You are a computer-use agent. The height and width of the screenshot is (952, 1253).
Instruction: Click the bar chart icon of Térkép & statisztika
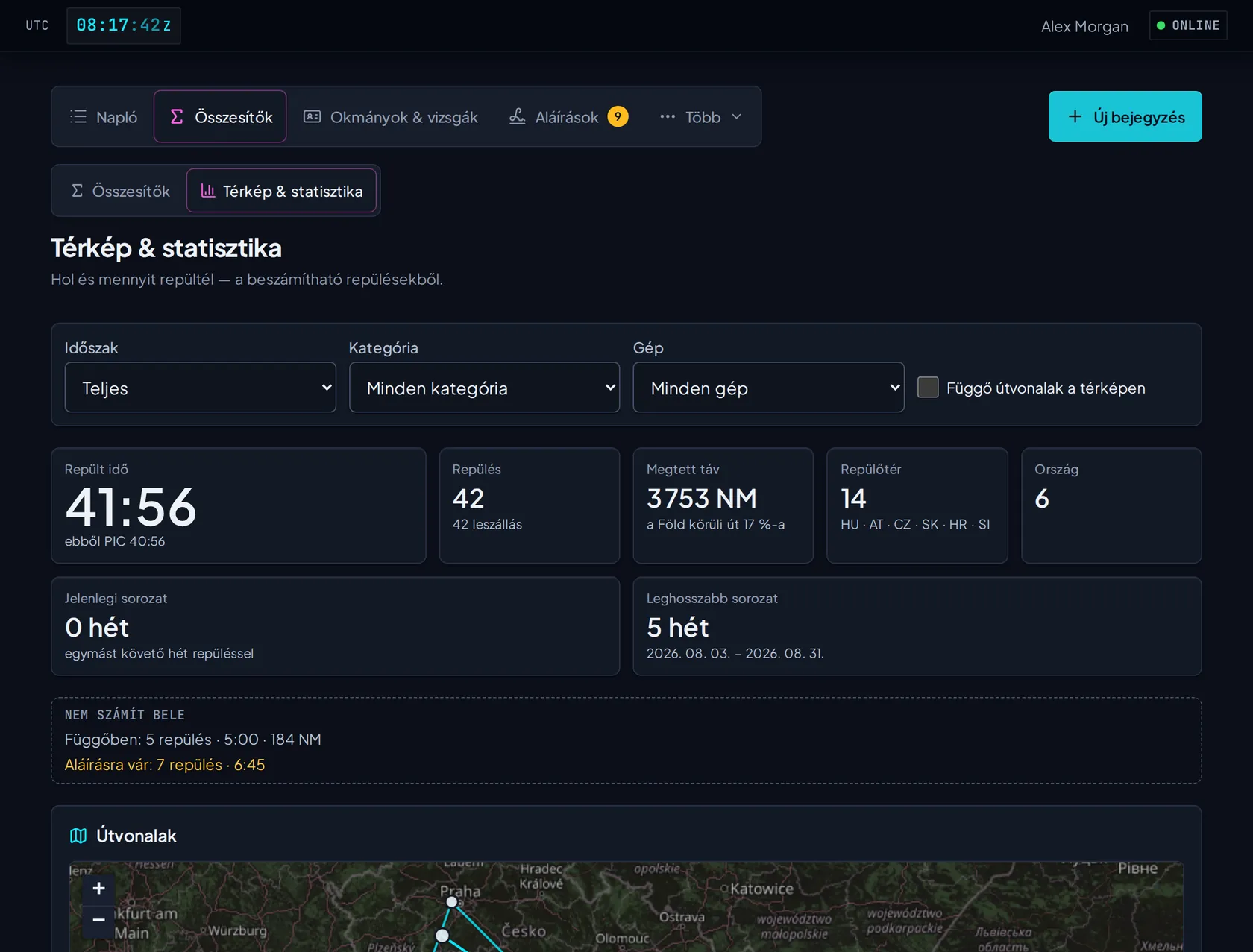pos(208,191)
